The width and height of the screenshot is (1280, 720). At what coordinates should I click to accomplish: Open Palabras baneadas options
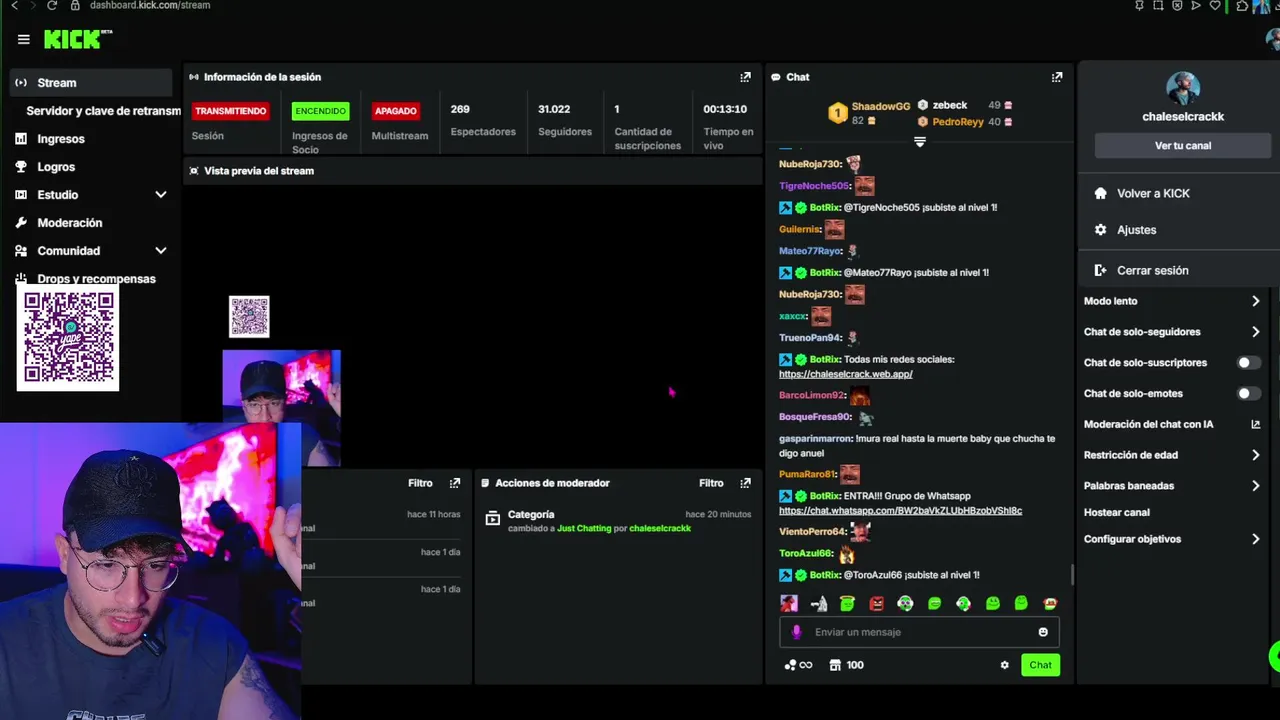point(1172,486)
